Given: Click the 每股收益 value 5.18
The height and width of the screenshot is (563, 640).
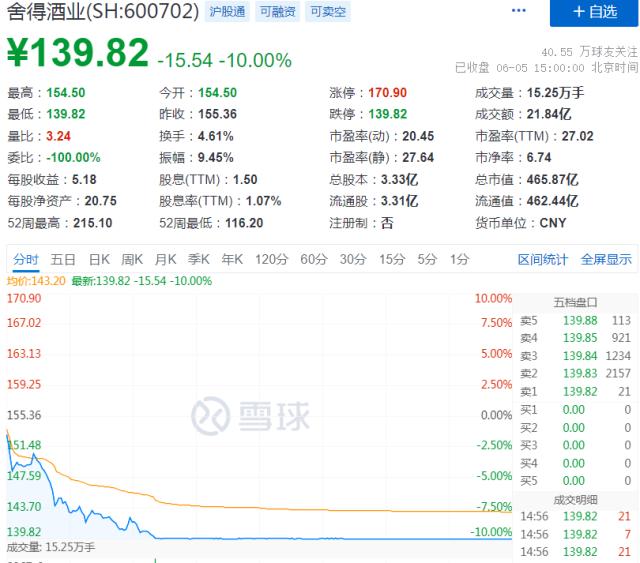Looking at the screenshot, I should click(84, 180).
